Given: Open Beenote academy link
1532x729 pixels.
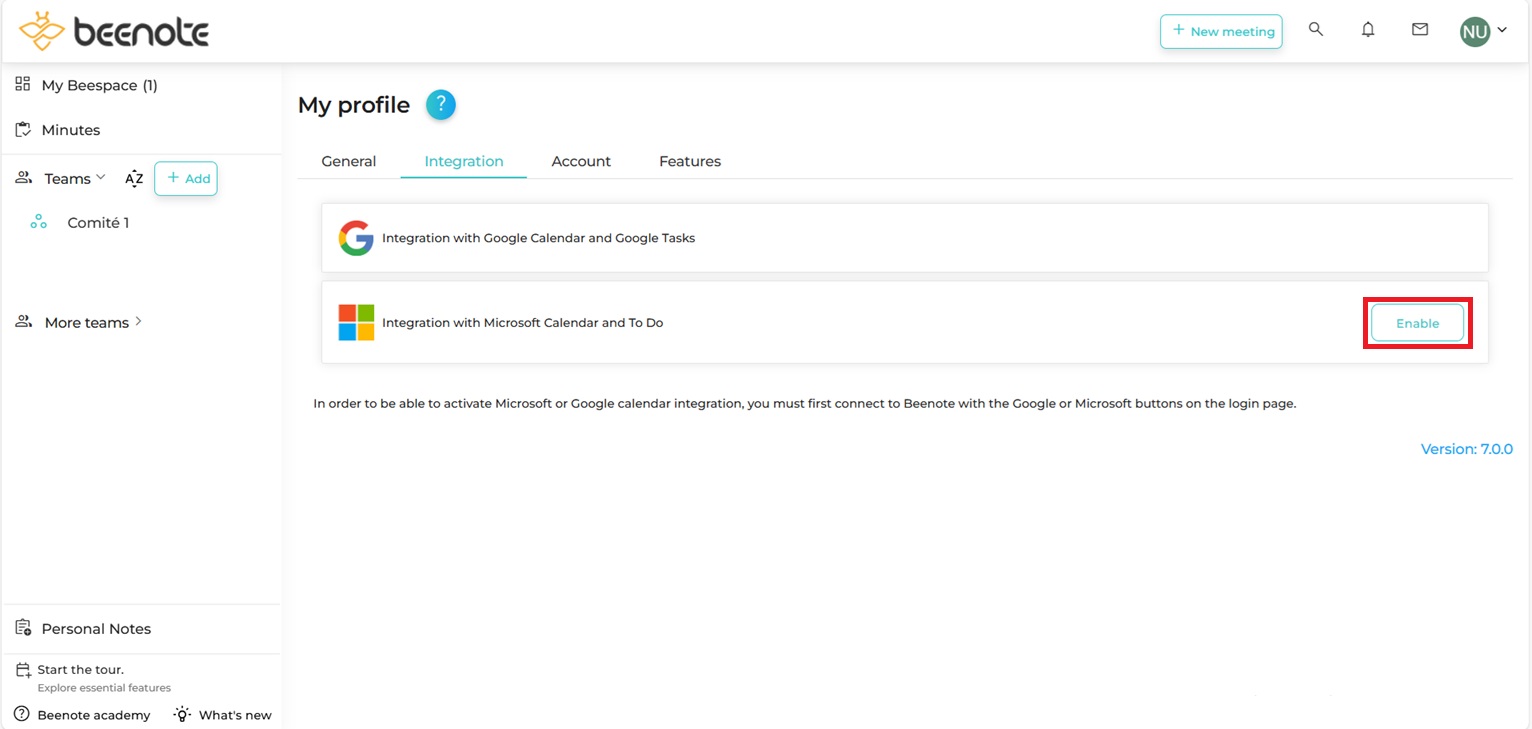Looking at the screenshot, I should click(93, 715).
